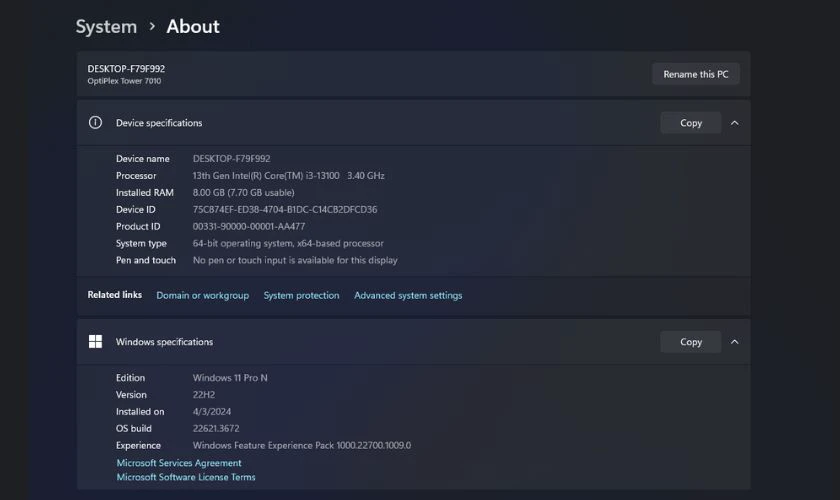Click the Windows 11 Pro N edition value

click(x=230, y=378)
